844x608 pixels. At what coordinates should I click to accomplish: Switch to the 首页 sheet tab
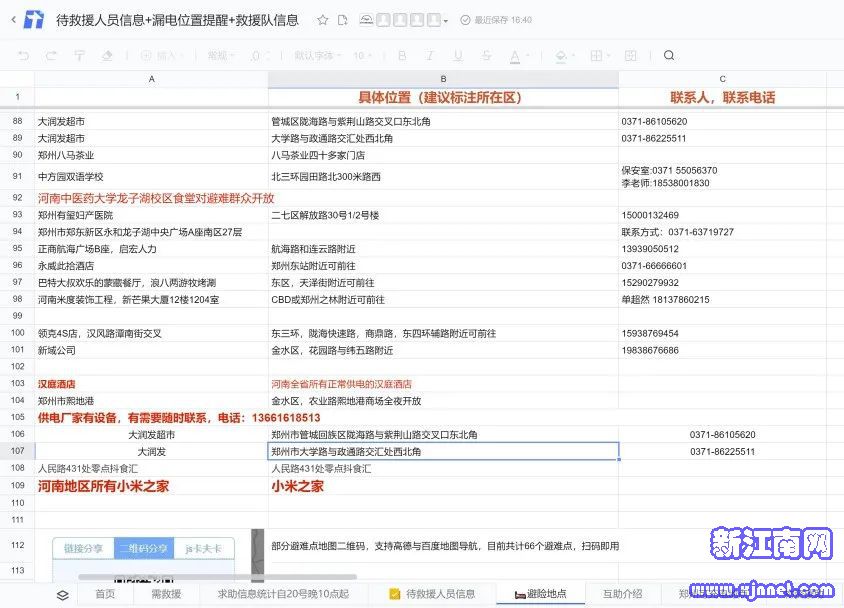coord(105,594)
